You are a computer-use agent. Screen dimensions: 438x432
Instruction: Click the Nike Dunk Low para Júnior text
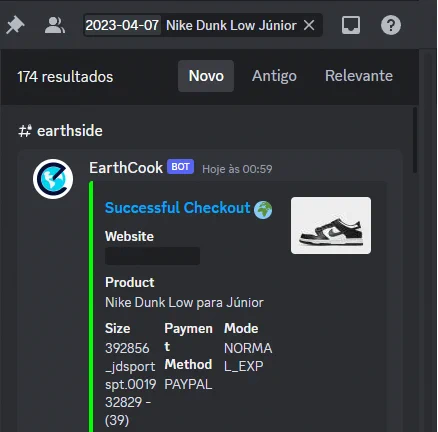click(x=184, y=303)
